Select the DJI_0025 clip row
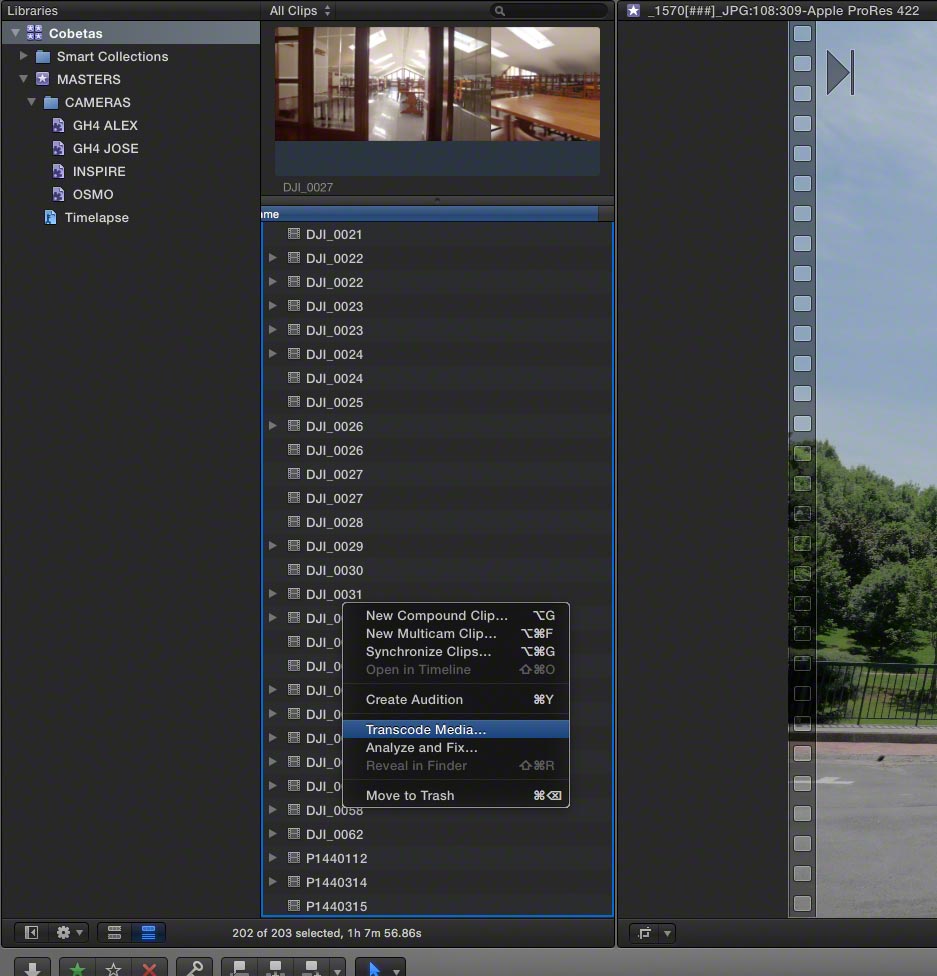This screenshot has width=937, height=976. (437, 402)
